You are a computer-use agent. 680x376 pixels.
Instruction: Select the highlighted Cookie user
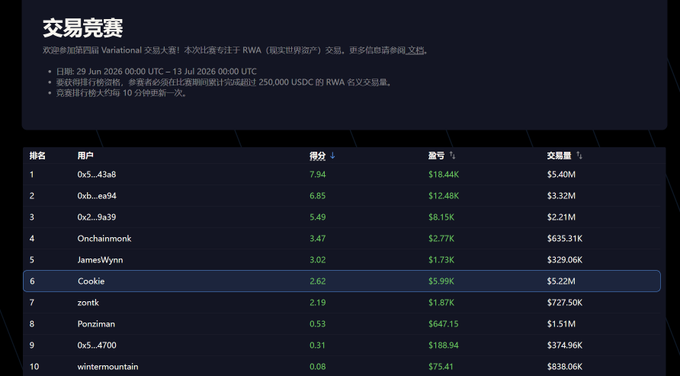point(91,281)
